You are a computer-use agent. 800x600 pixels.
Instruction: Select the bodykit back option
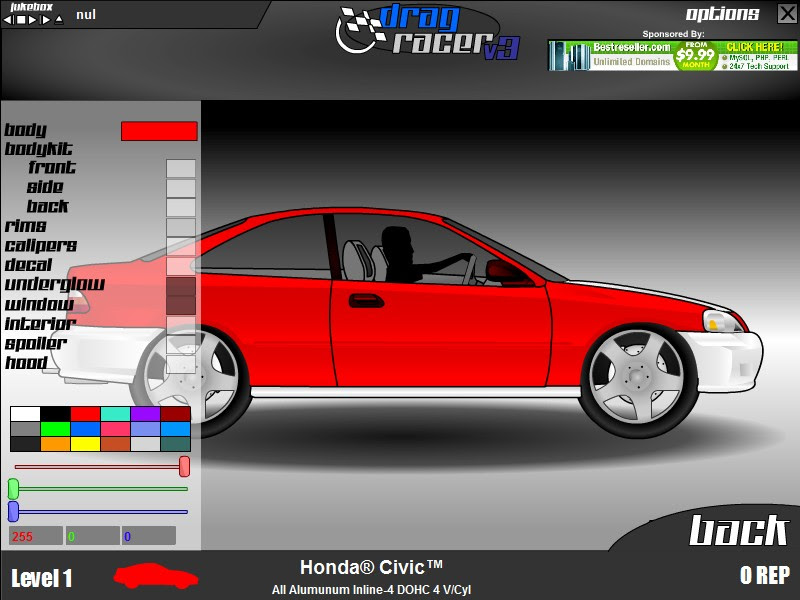(x=47, y=206)
